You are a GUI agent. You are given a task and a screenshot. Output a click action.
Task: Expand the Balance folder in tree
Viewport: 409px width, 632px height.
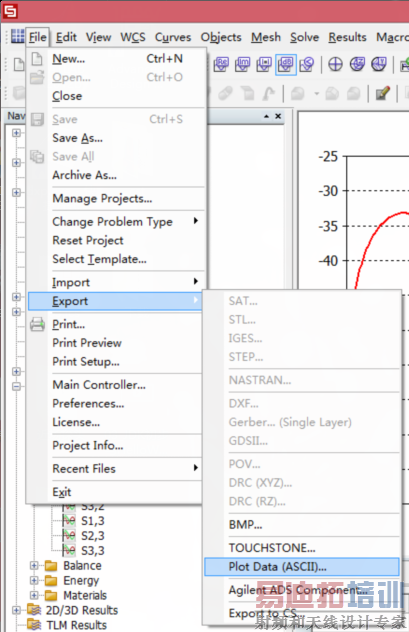click(34, 565)
